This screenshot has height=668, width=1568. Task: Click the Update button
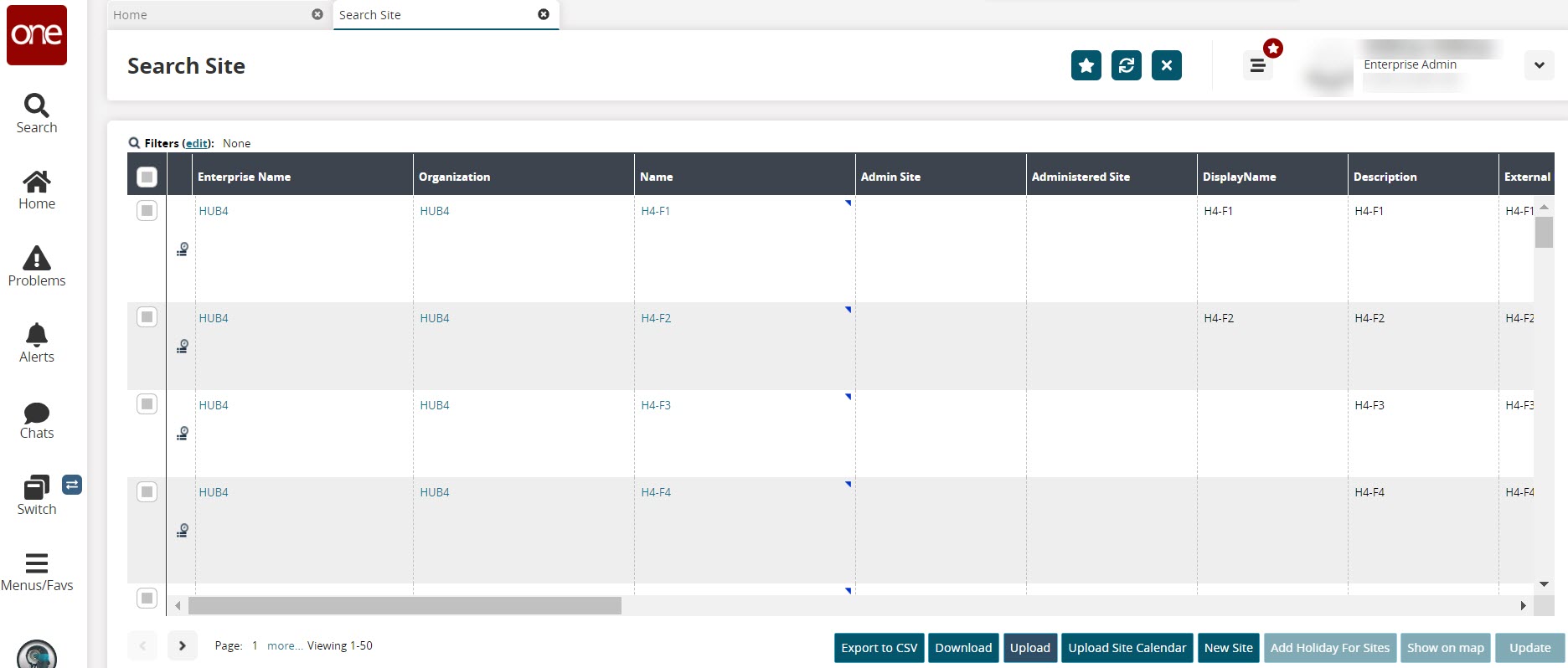pyautogui.click(x=1530, y=648)
